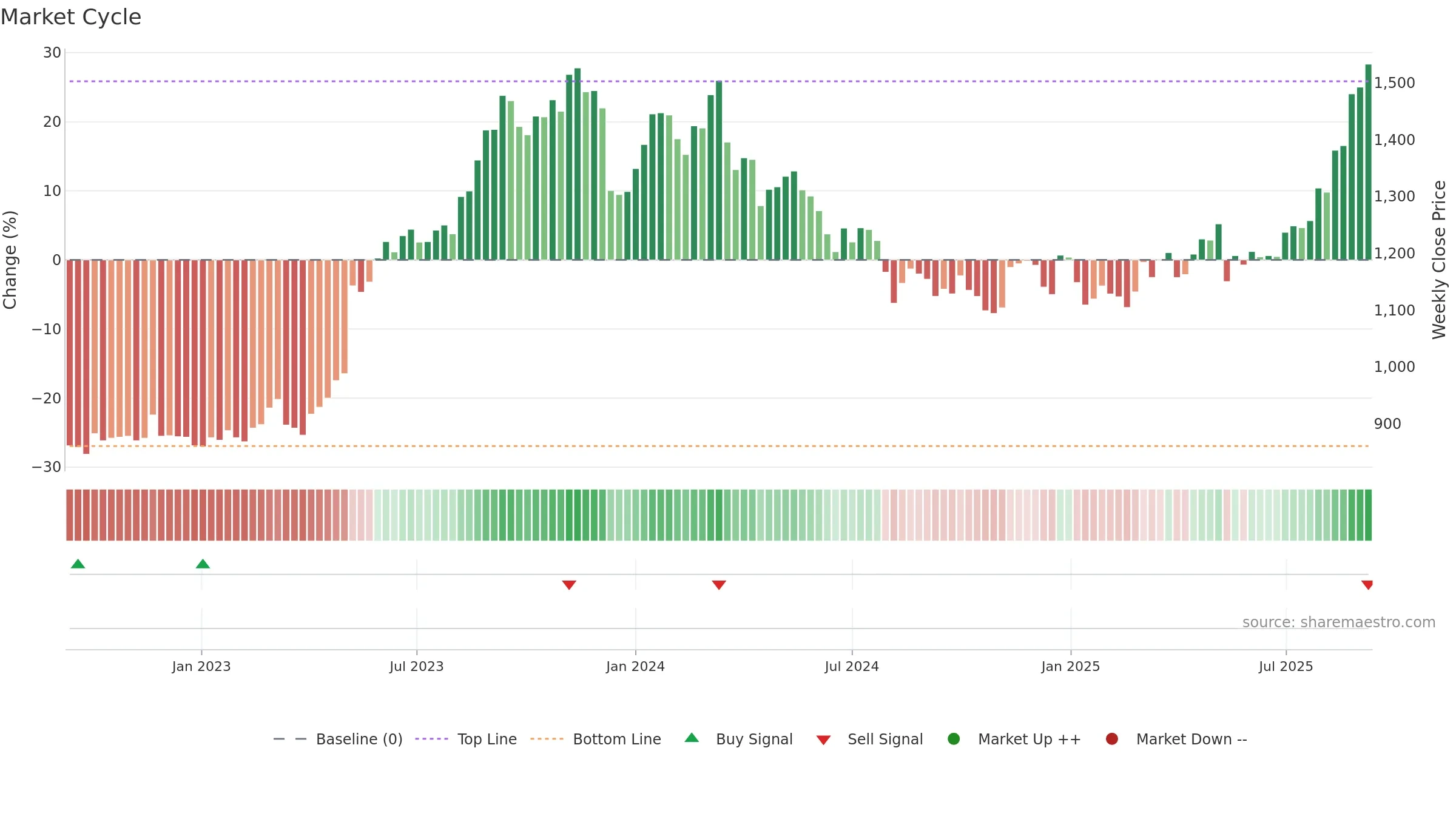The height and width of the screenshot is (819, 1456).
Task: Click the Jul 2024 axis label
Action: 852,667
